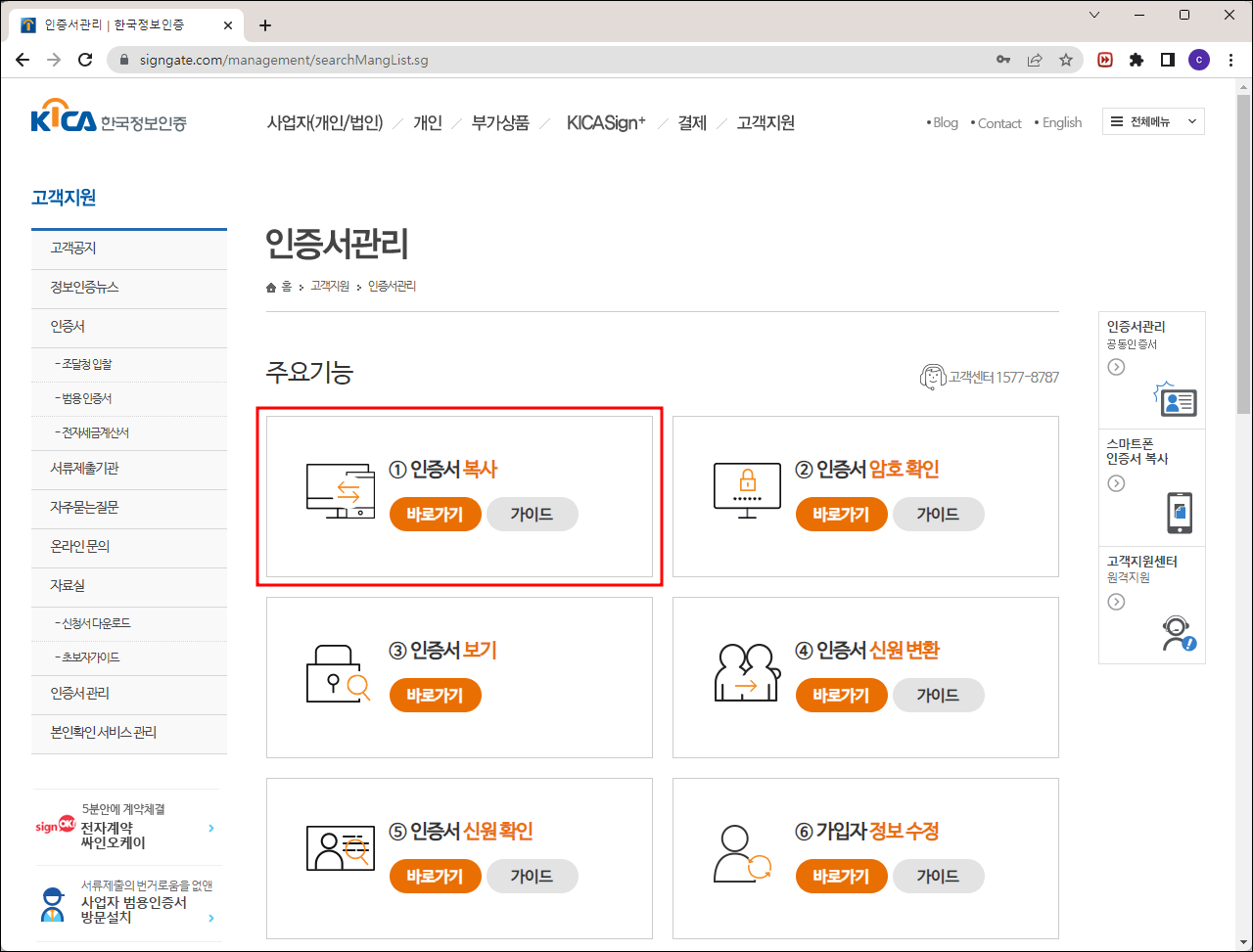Click the padlock magnifier icon for 인증서 보기

coord(338,672)
